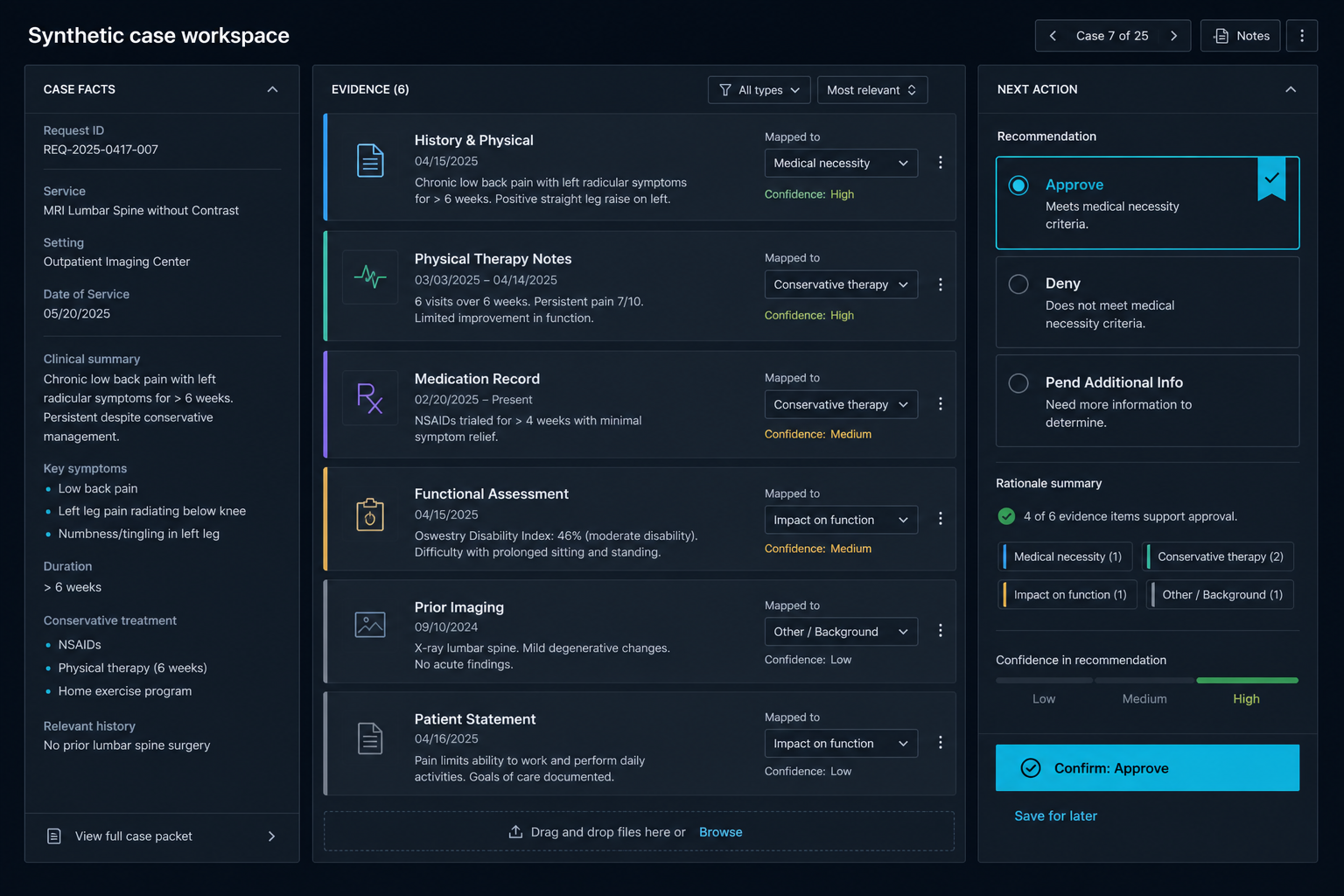Open the Functional Assessment mapping dropdown
1344x896 pixels.
click(841, 520)
